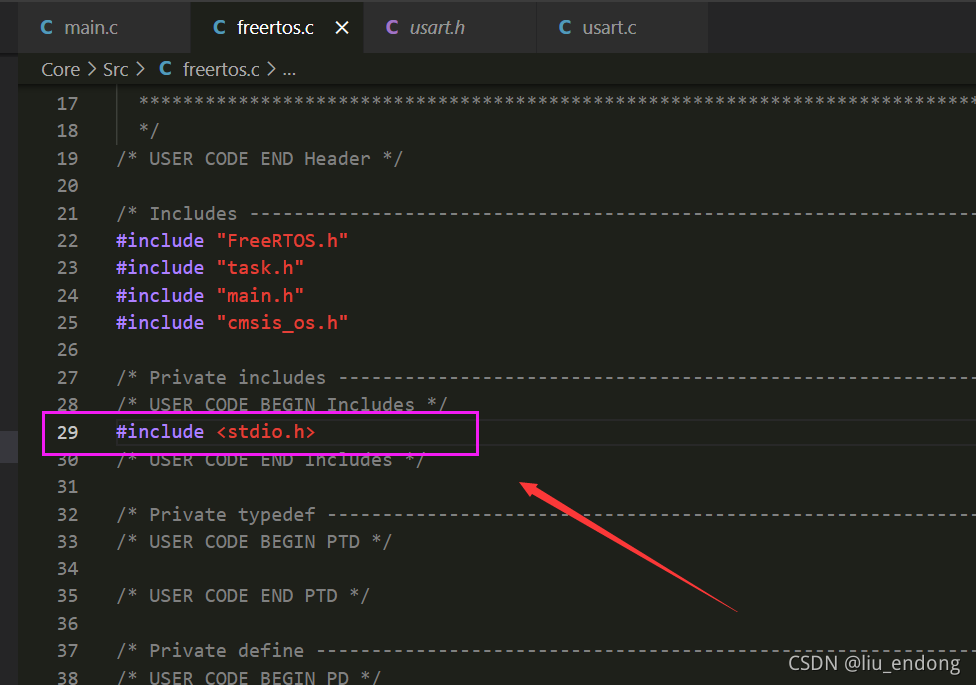Screen dimensions: 976x685
Task: Click the Private typedef comment line
Action: 546,514
